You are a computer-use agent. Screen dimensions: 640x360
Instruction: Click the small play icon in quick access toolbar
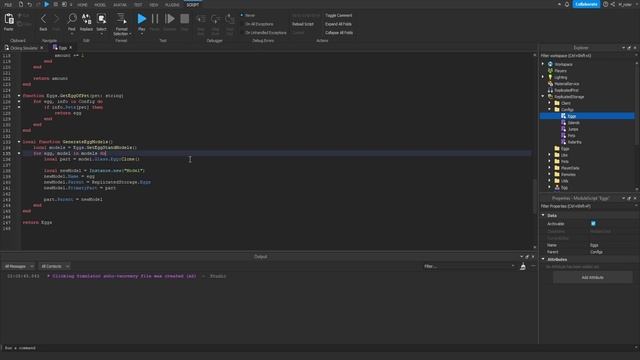pos(47,4)
